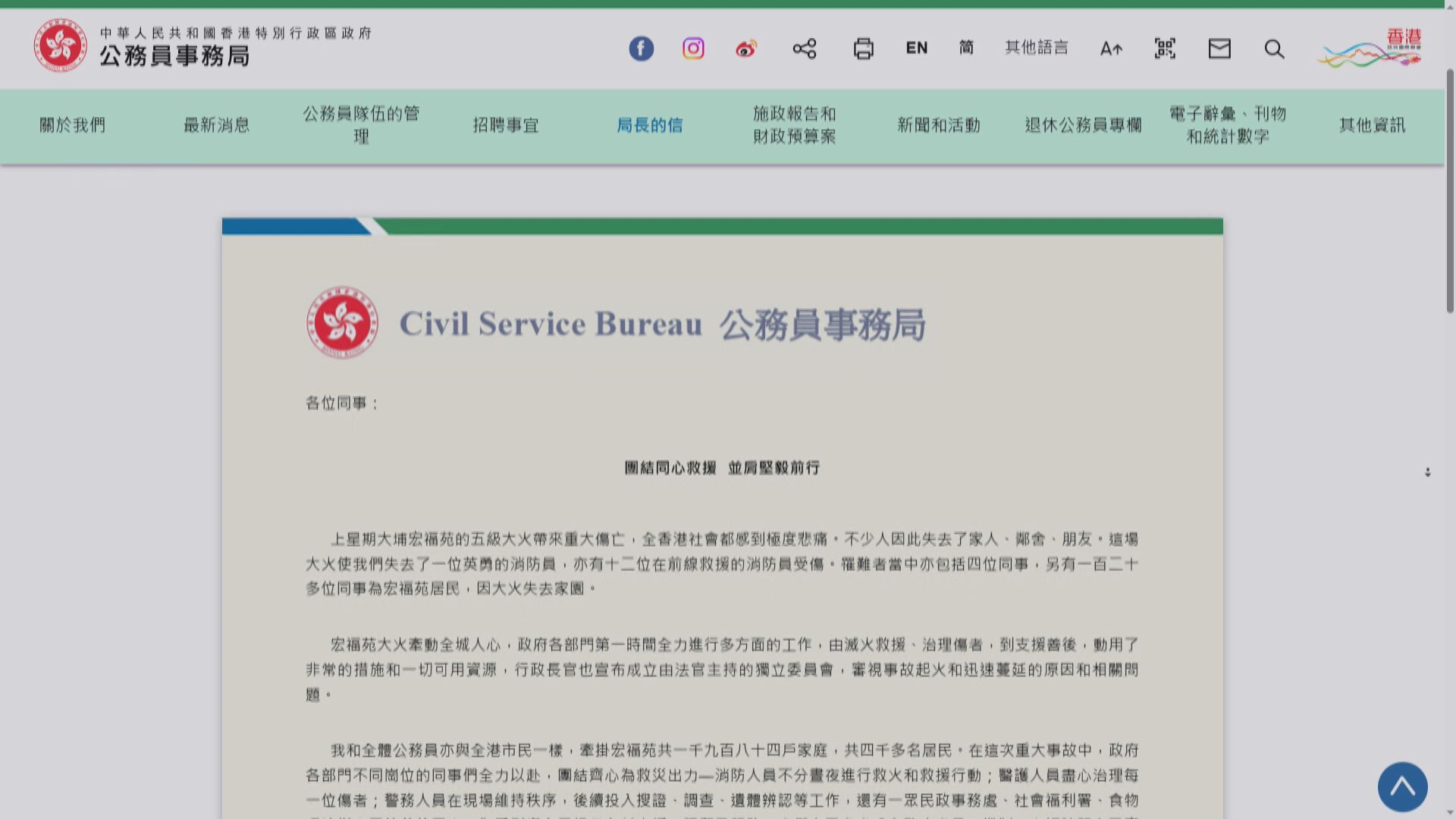Open the 其他語言 language options

point(1036,48)
